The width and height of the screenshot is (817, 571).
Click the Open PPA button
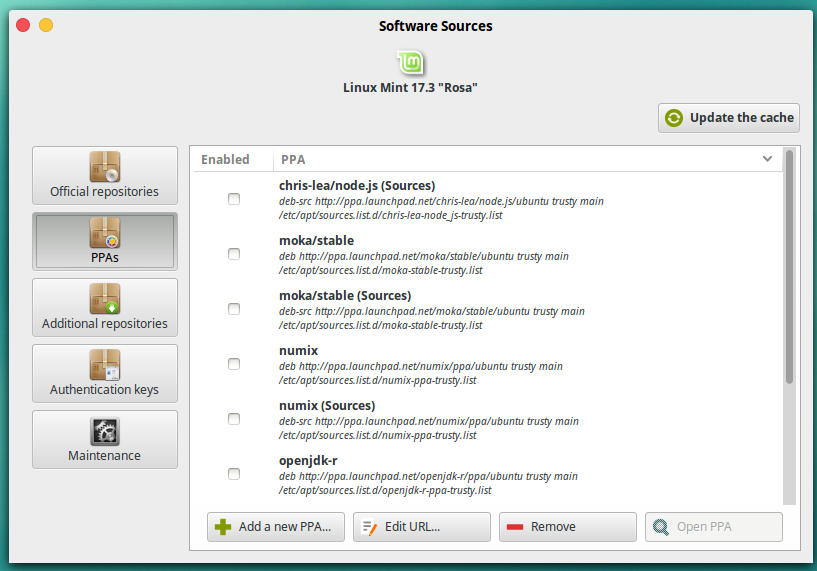(x=714, y=527)
